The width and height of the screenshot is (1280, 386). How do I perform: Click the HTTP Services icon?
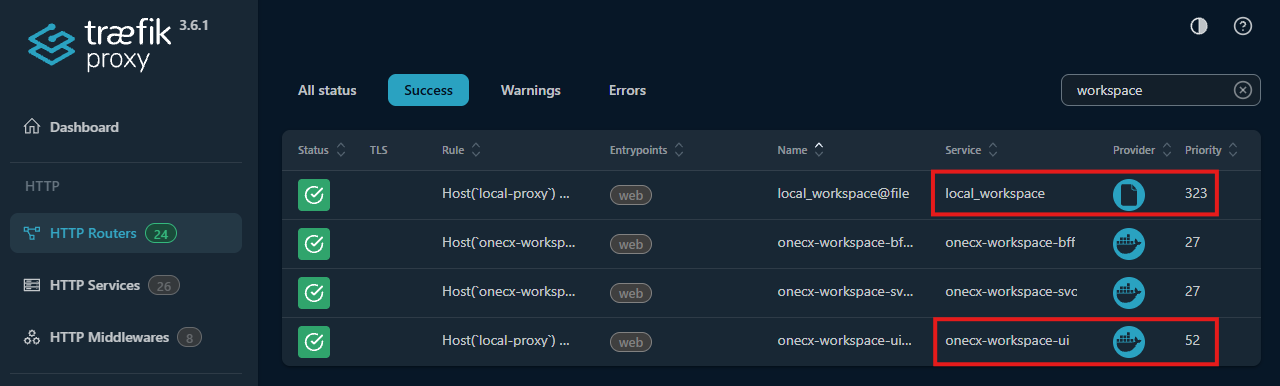32,285
